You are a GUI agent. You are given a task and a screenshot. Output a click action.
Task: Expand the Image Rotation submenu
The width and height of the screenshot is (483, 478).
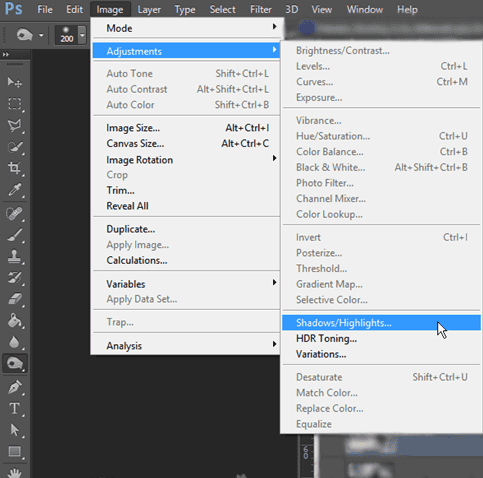click(187, 160)
